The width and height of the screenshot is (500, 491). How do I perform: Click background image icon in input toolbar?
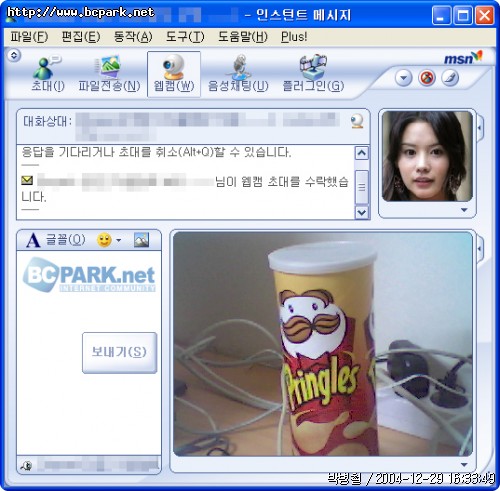point(141,240)
